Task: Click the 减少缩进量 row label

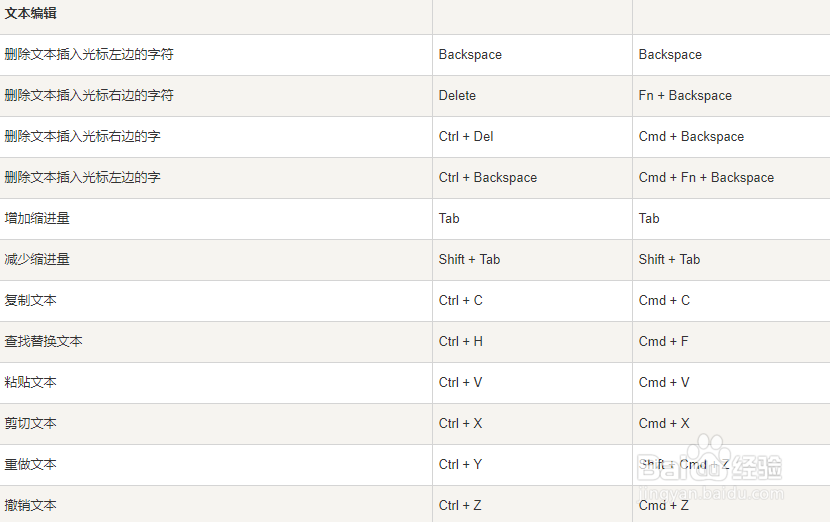Action: tap(37, 260)
